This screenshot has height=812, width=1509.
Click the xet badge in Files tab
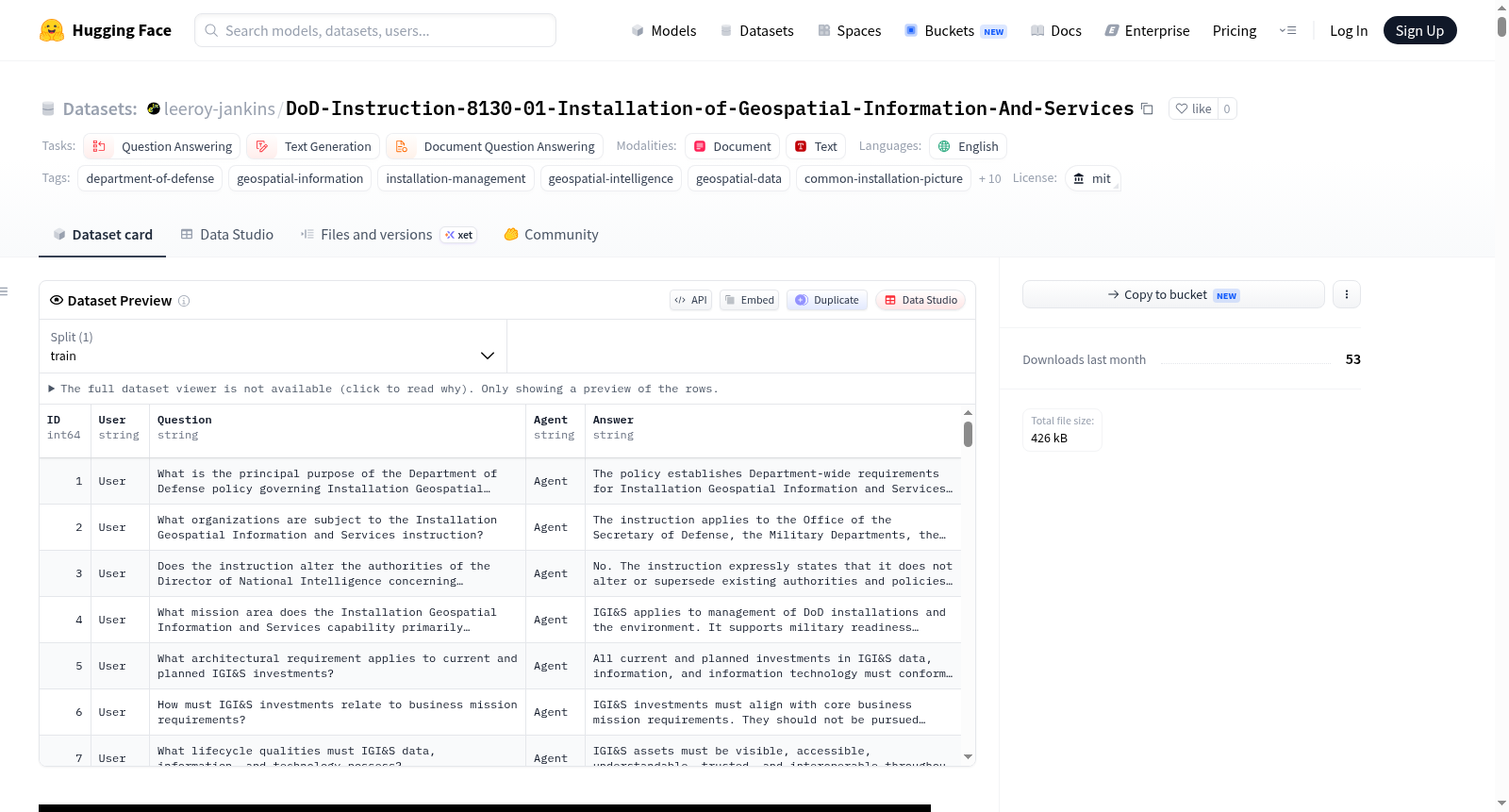click(x=459, y=235)
